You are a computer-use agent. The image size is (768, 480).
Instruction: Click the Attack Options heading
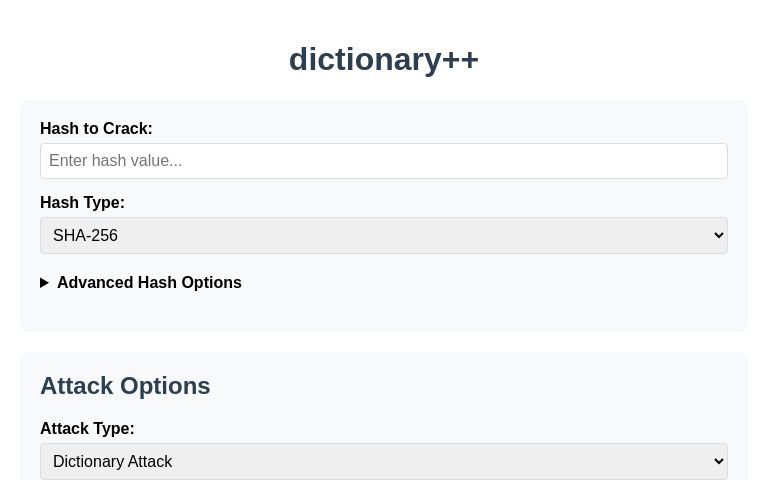pyautogui.click(x=125, y=386)
